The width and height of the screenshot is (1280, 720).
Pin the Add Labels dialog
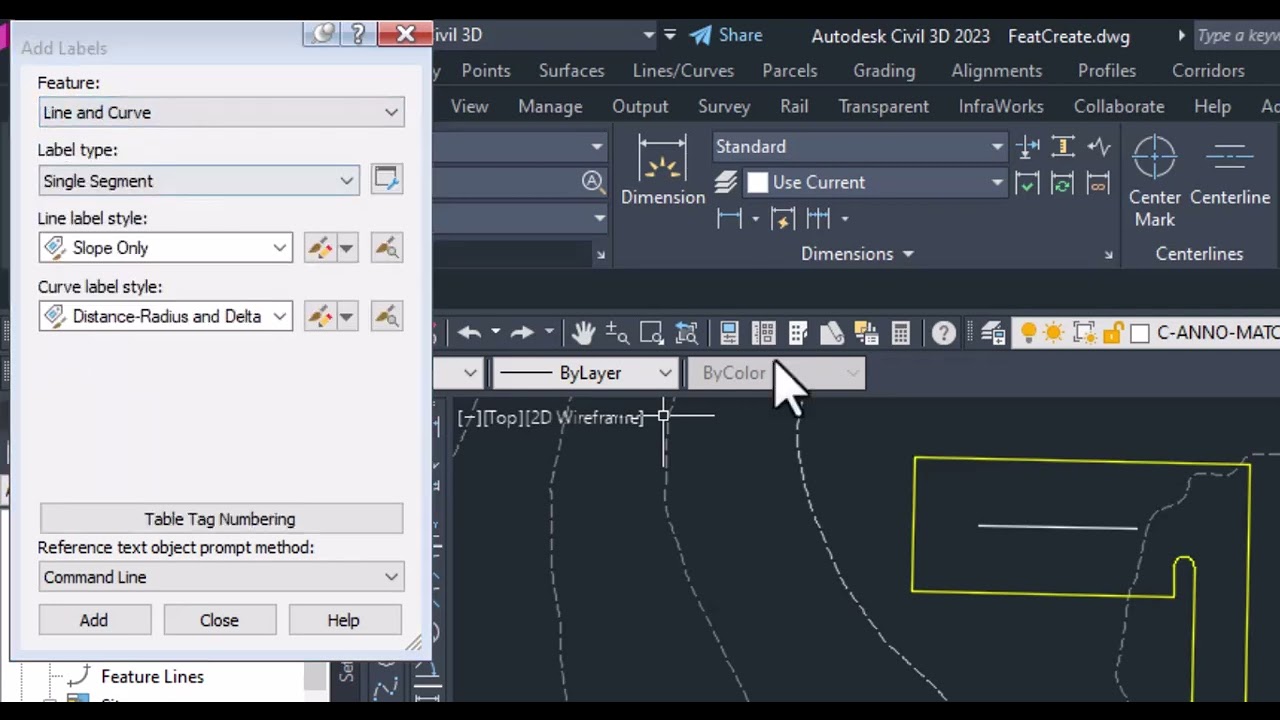coord(323,35)
